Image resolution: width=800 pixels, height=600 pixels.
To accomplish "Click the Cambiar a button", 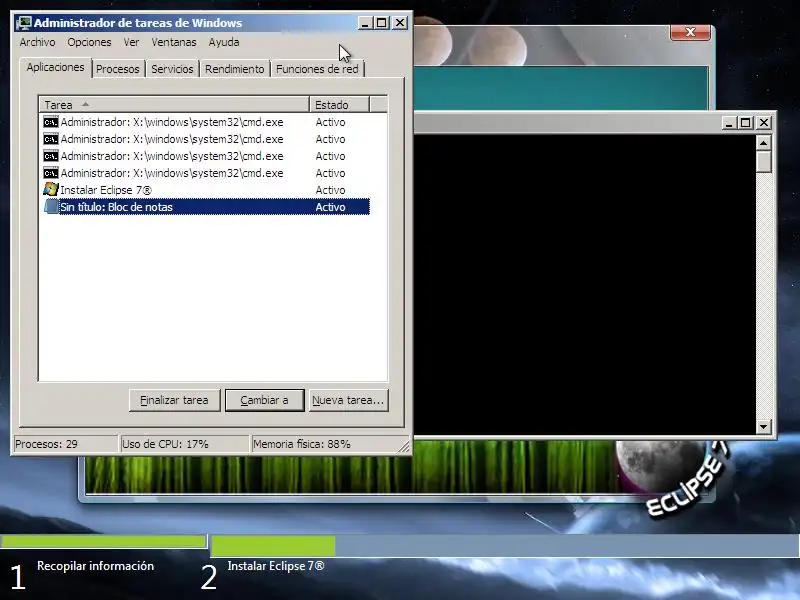I will click(265, 401).
